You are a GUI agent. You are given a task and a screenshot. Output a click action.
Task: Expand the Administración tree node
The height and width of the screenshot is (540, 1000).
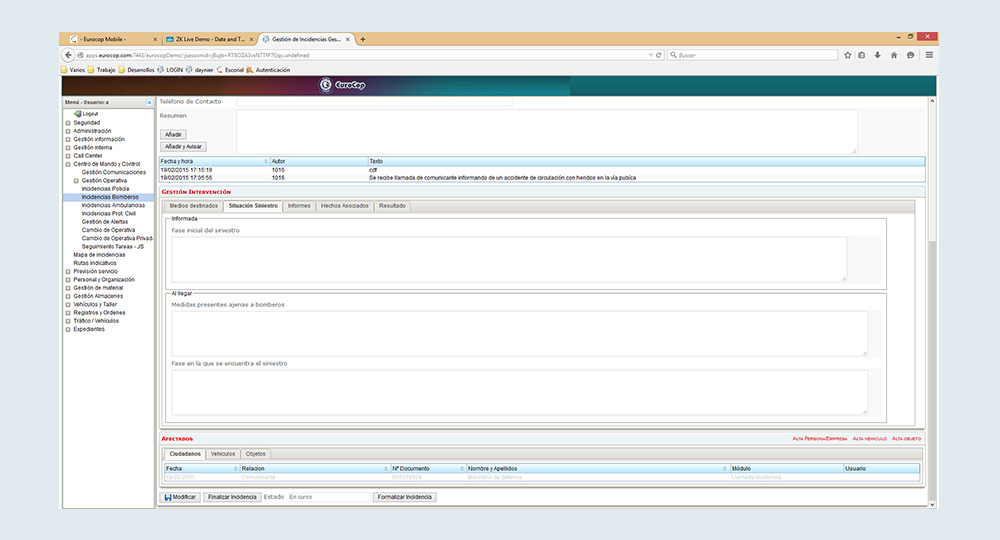pos(68,131)
